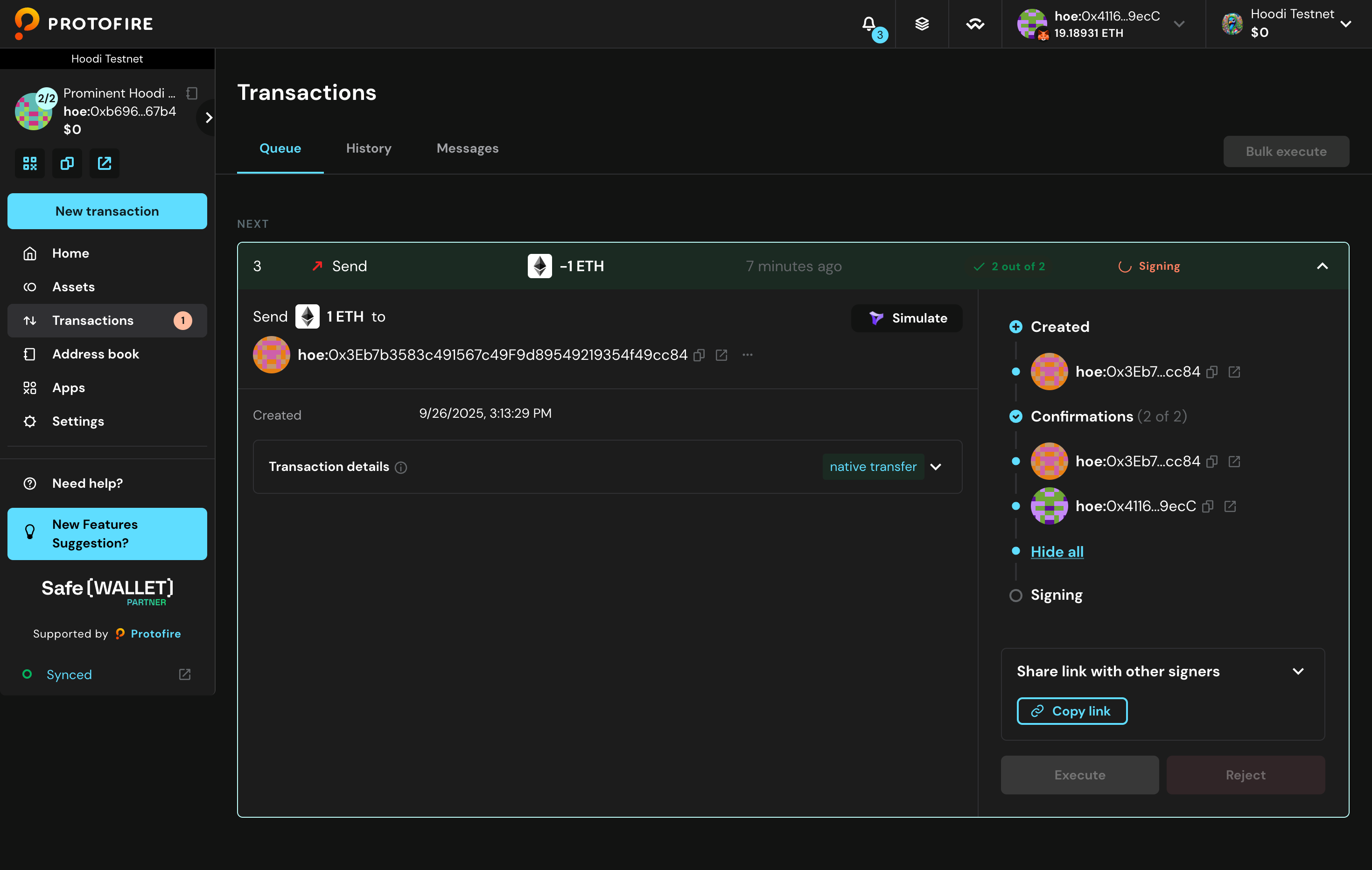Open the notifications bell
This screenshot has height=870, width=1372.
click(x=868, y=24)
